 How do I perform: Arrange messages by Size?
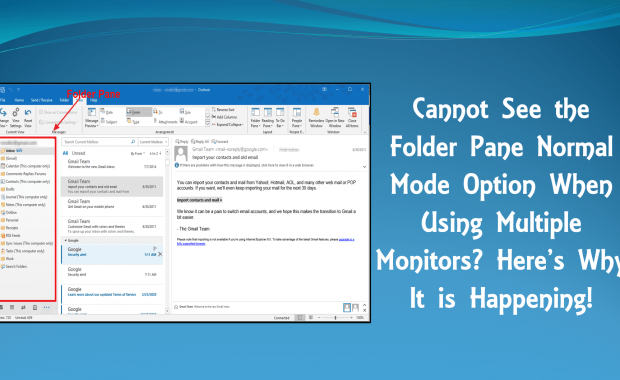[x=185, y=112]
